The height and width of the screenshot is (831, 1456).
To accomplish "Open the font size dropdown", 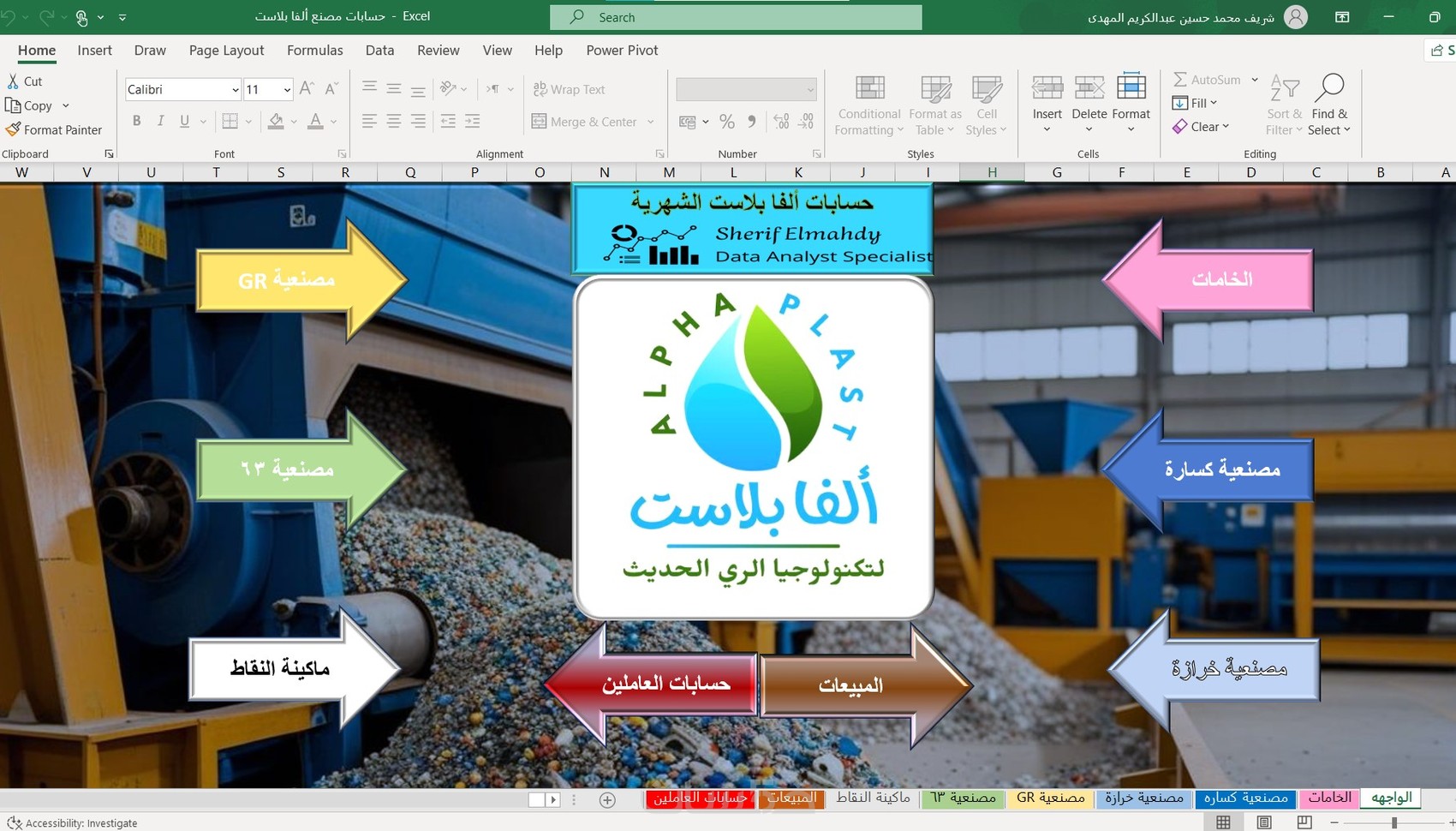I will (287, 90).
